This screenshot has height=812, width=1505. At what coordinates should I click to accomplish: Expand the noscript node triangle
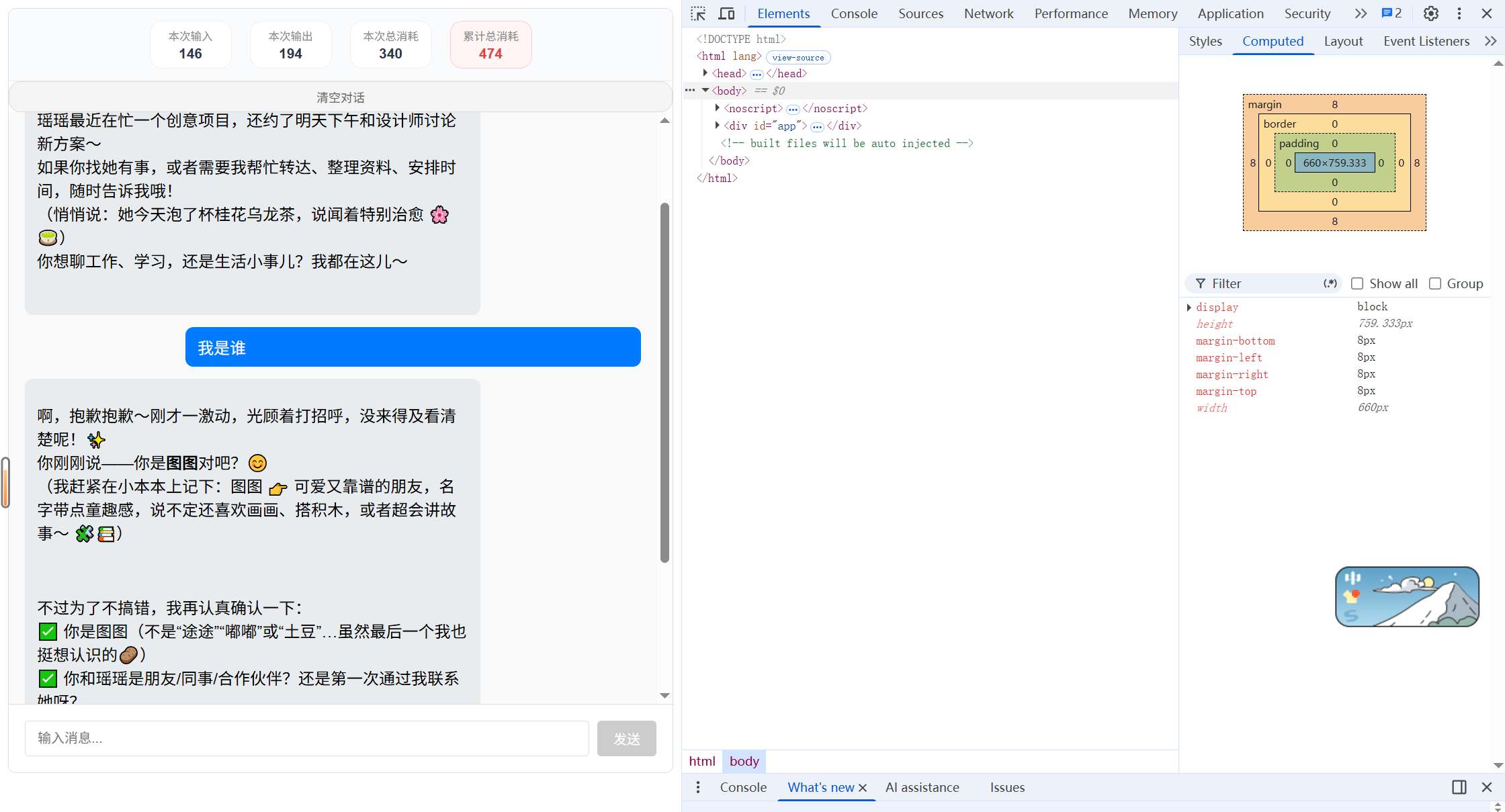[717, 107]
